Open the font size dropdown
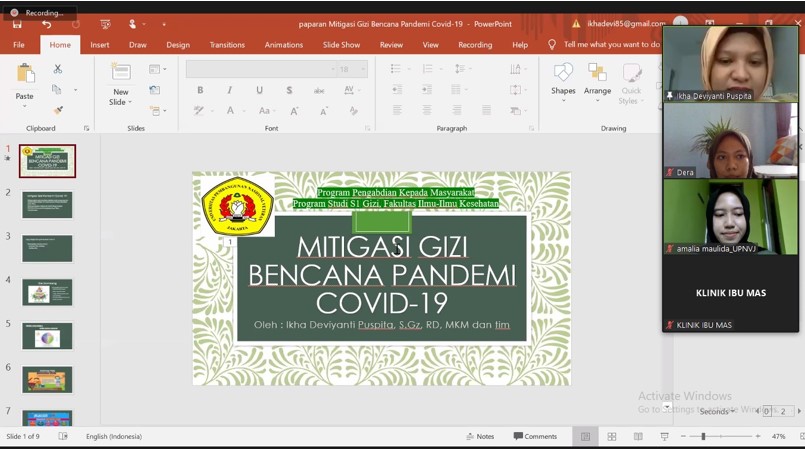Viewport: 805px width, 449px height. (363, 70)
